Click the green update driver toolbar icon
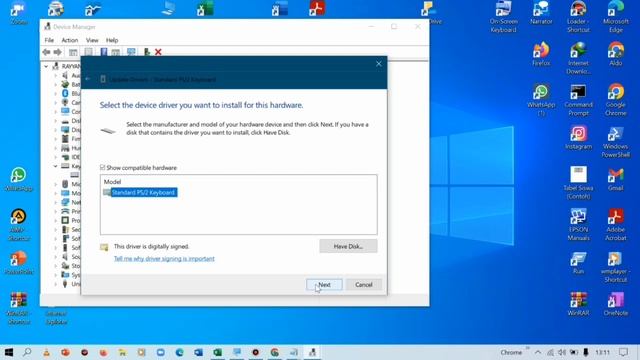The image size is (640, 360). pos(147,52)
